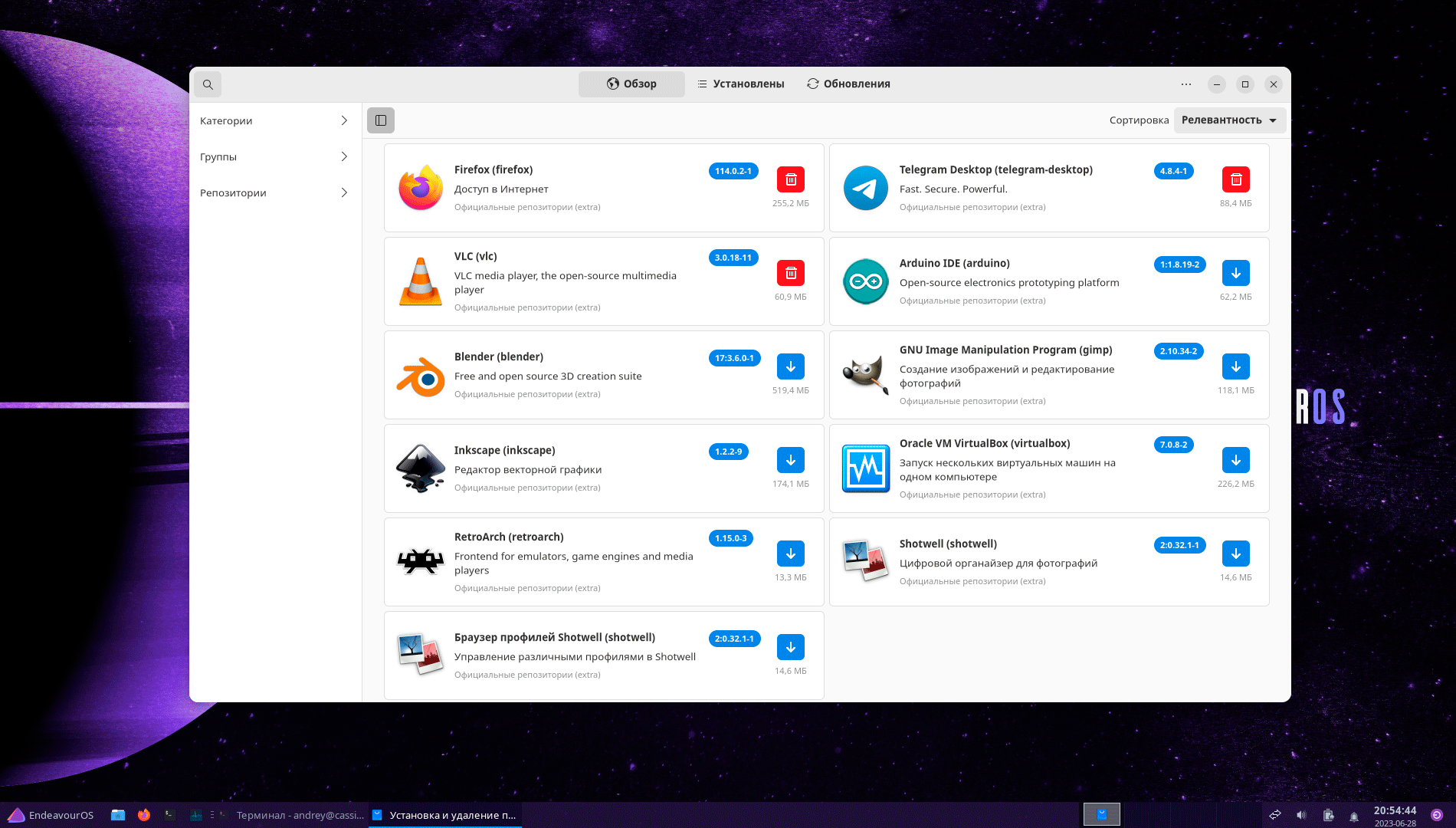The width and height of the screenshot is (1456, 828).
Task: Install Браузер профилей Shotwell download button
Action: coord(791,647)
